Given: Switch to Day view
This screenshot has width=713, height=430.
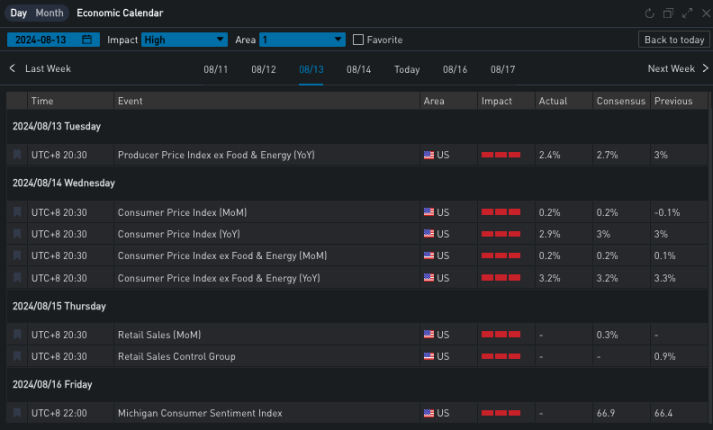Looking at the screenshot, I should pyautogui.click(x=19, y=13).
